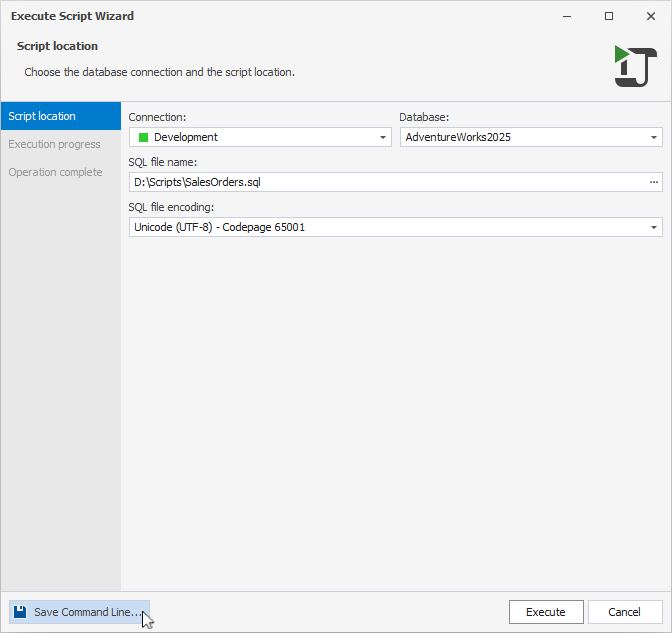
Task: Click the AdventureWorks2025 database value
Action: (x=458, y=137)
